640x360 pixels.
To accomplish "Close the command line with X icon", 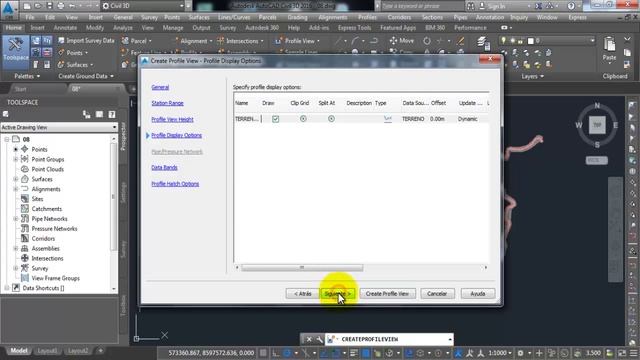I will (309, 339).
